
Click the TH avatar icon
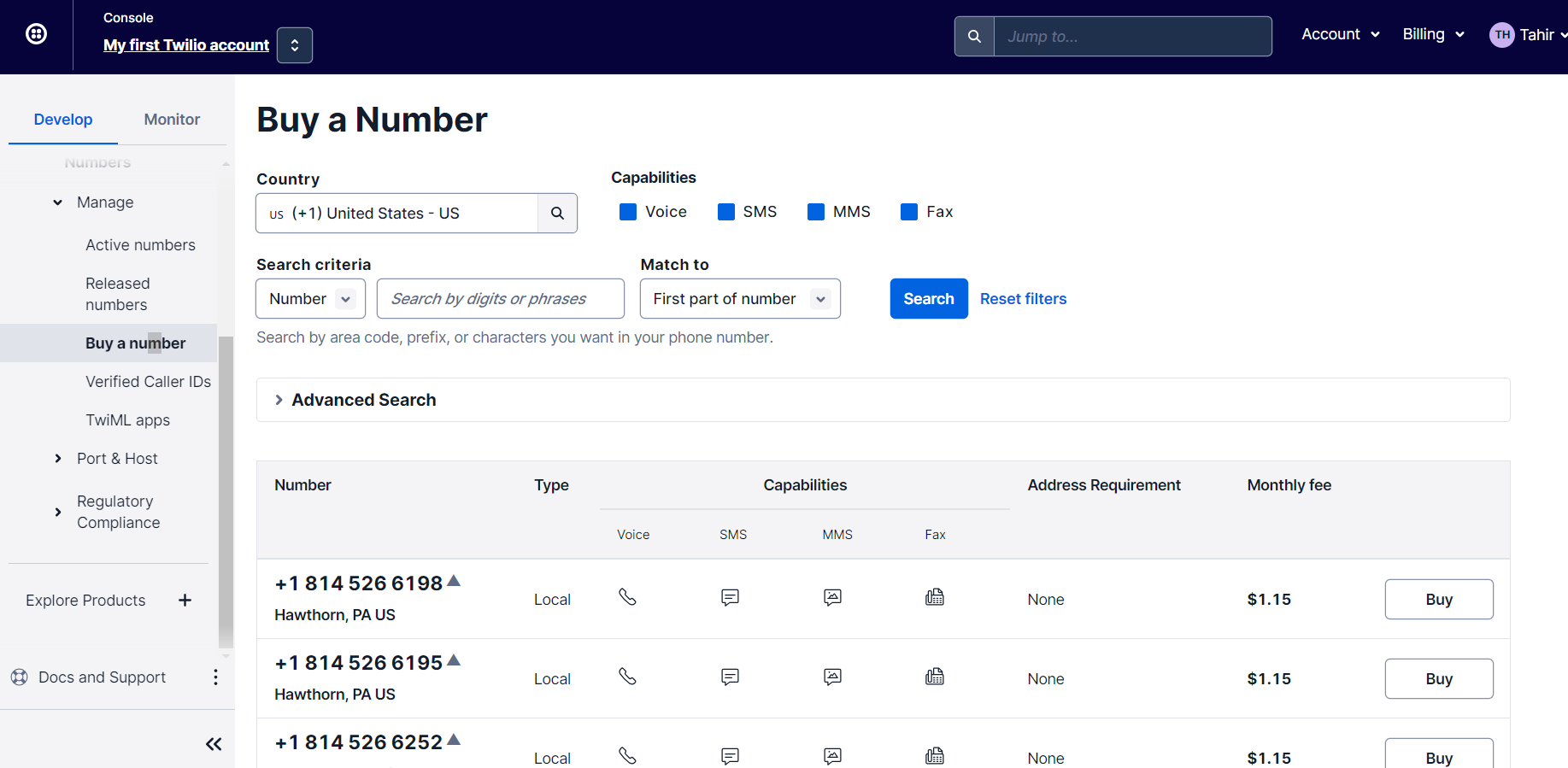coord(1501,35)
